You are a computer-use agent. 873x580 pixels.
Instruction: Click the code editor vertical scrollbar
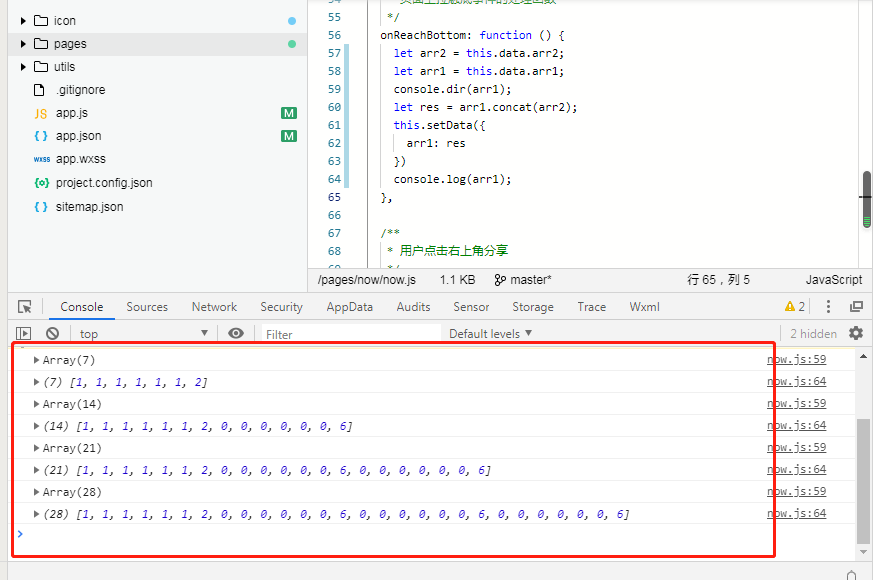point(866,199)
